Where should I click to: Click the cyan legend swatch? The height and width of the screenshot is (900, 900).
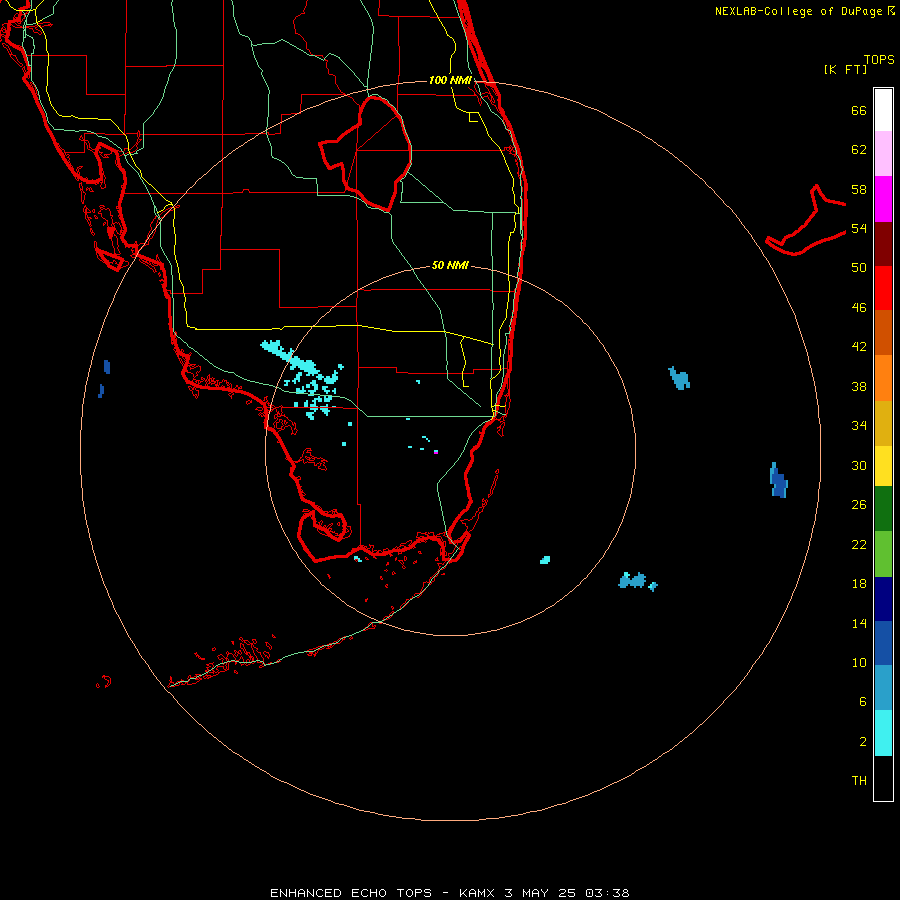[x=883, y=733]
